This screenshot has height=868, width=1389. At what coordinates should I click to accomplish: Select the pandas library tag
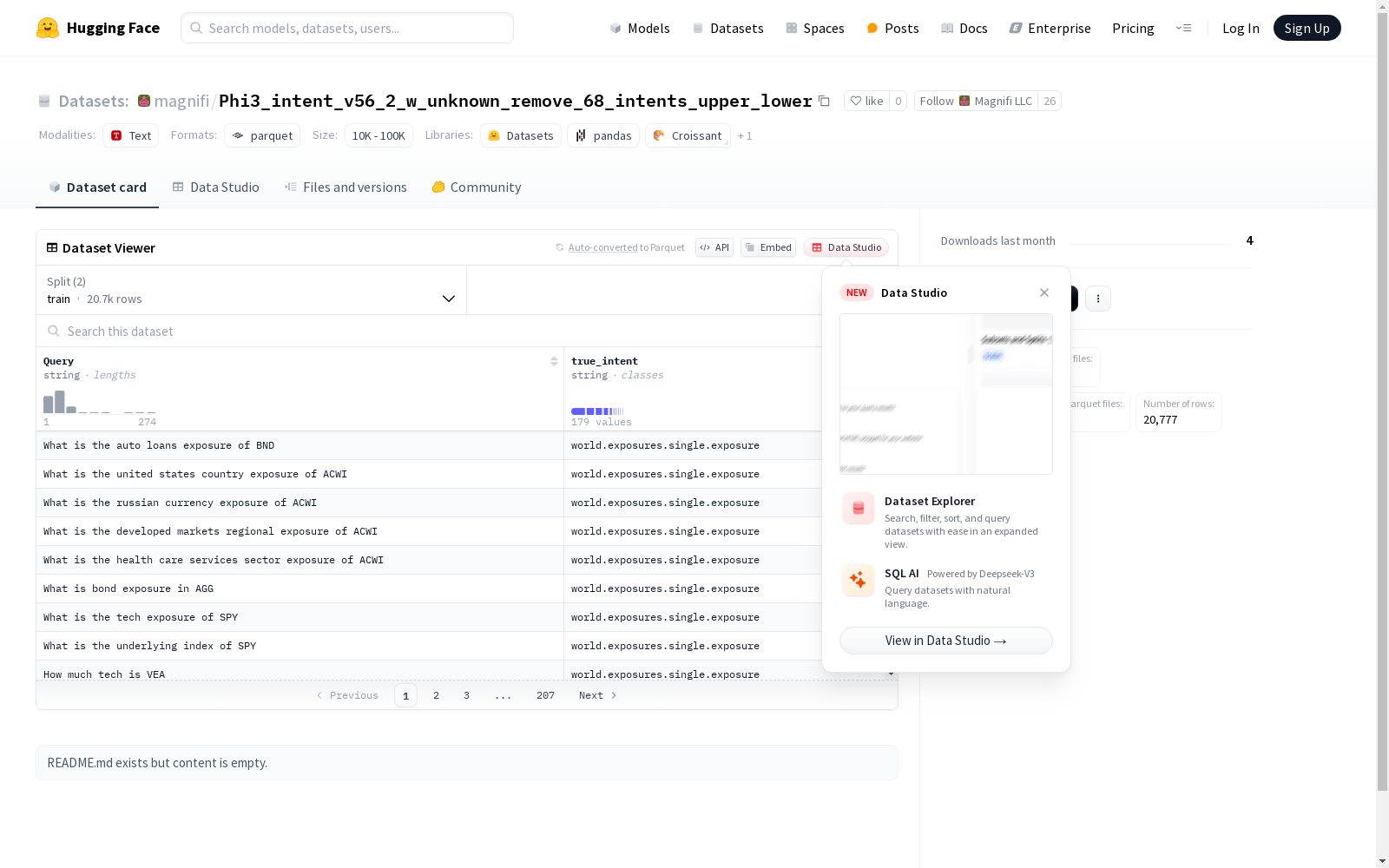click(603, 135)
